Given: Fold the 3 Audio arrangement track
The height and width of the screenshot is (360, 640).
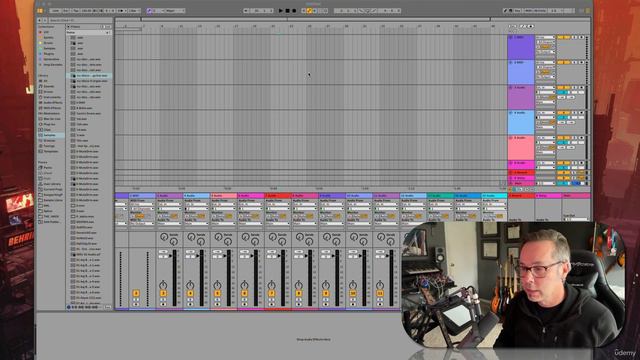Looking at the screenshot, I should click(511, 87).
